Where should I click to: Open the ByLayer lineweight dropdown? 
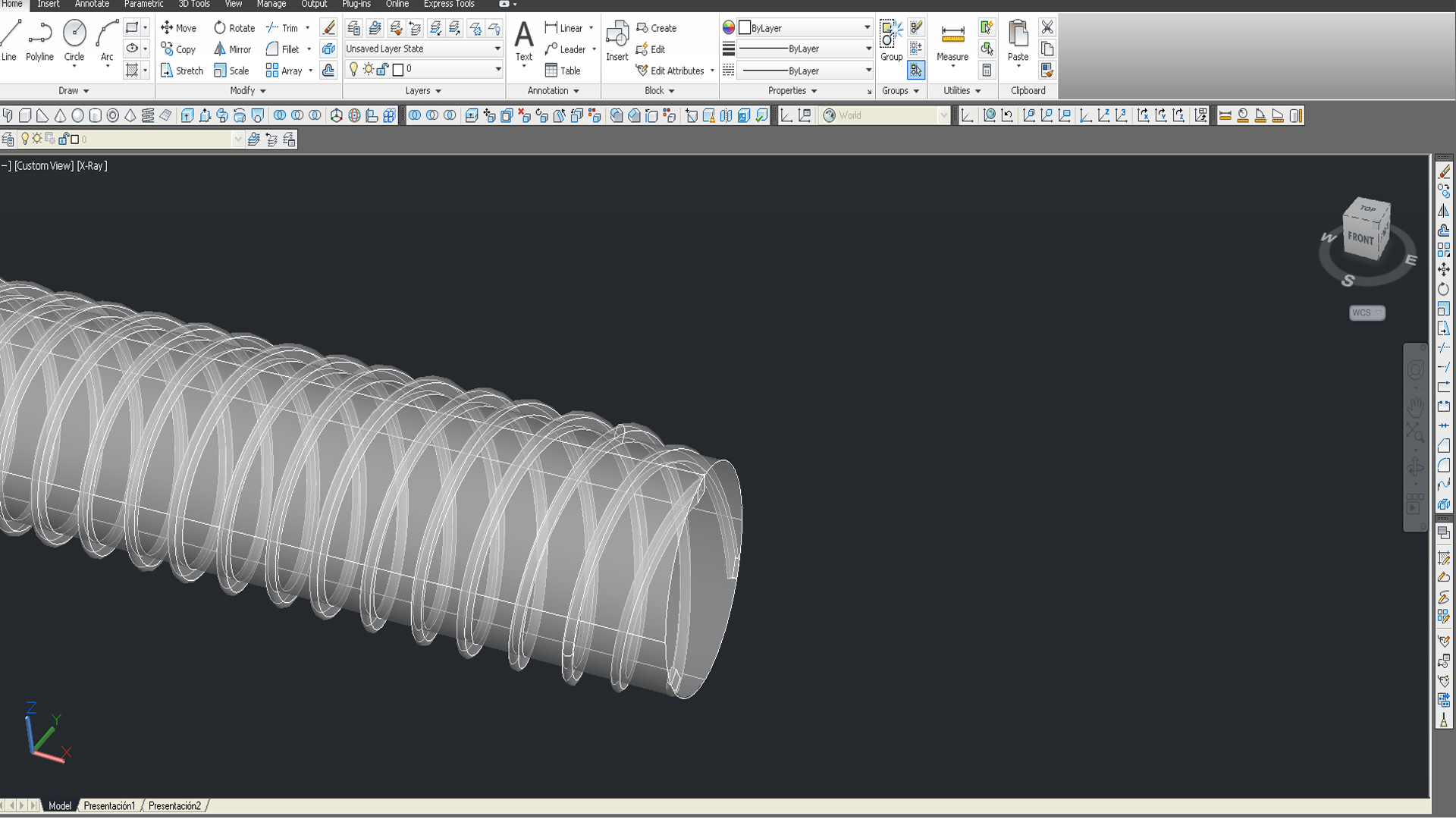(x=805, y=49)
